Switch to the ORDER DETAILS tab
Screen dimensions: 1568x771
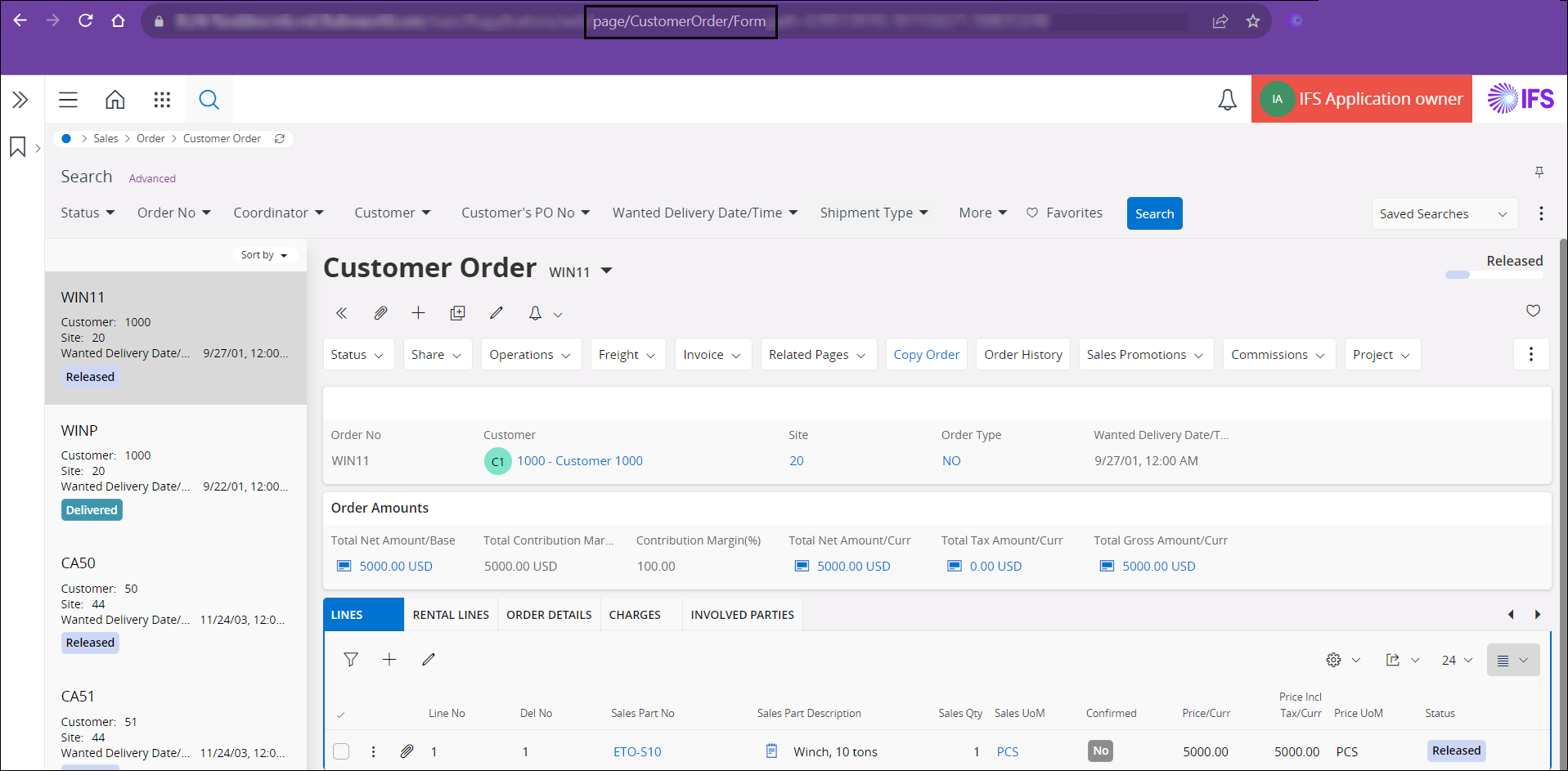(549, 615)
